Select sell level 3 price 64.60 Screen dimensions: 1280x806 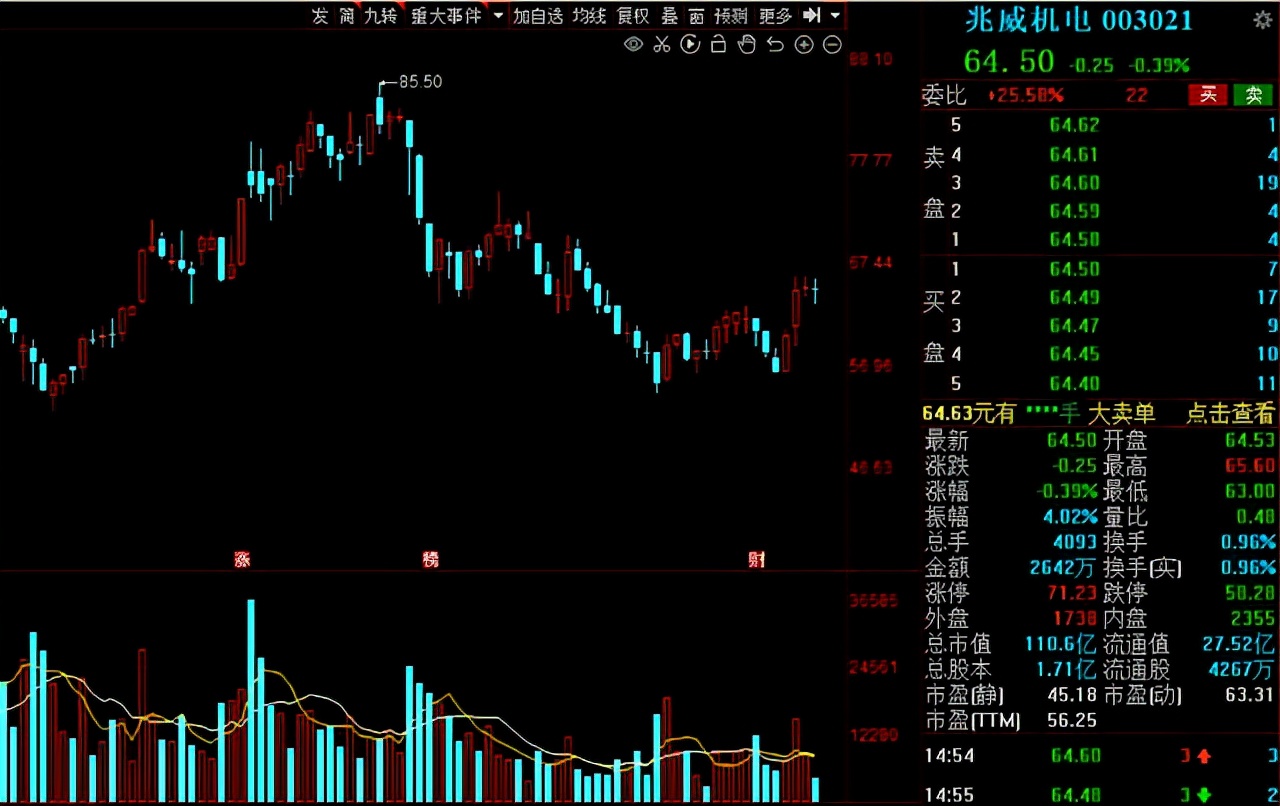pos(1074,182)
